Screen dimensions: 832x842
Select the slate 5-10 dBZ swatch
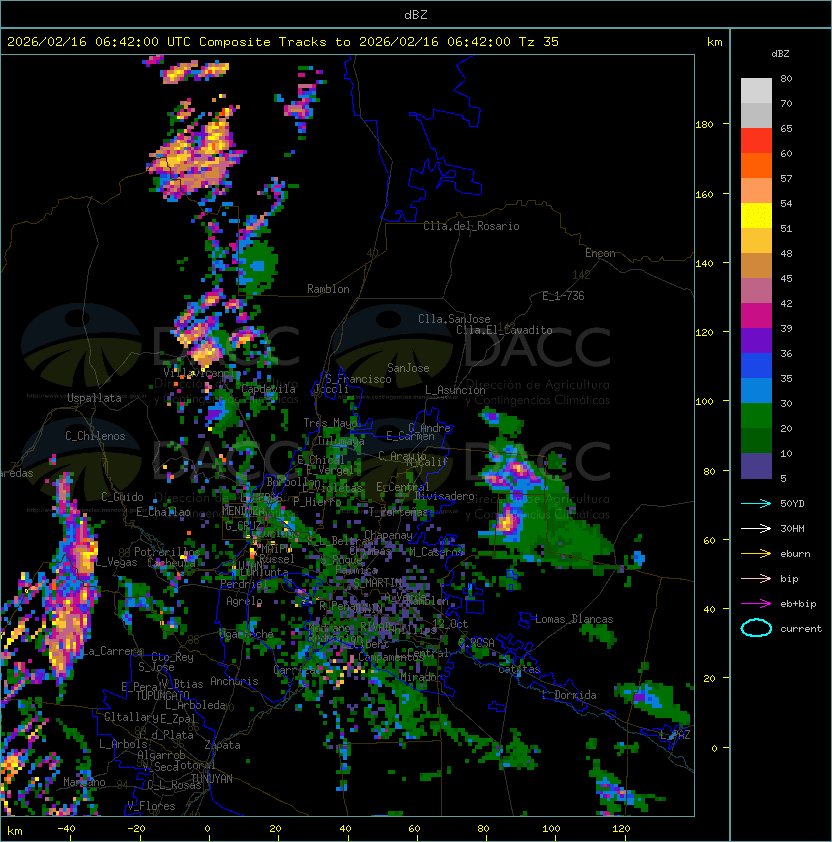[x=756, y=466]
